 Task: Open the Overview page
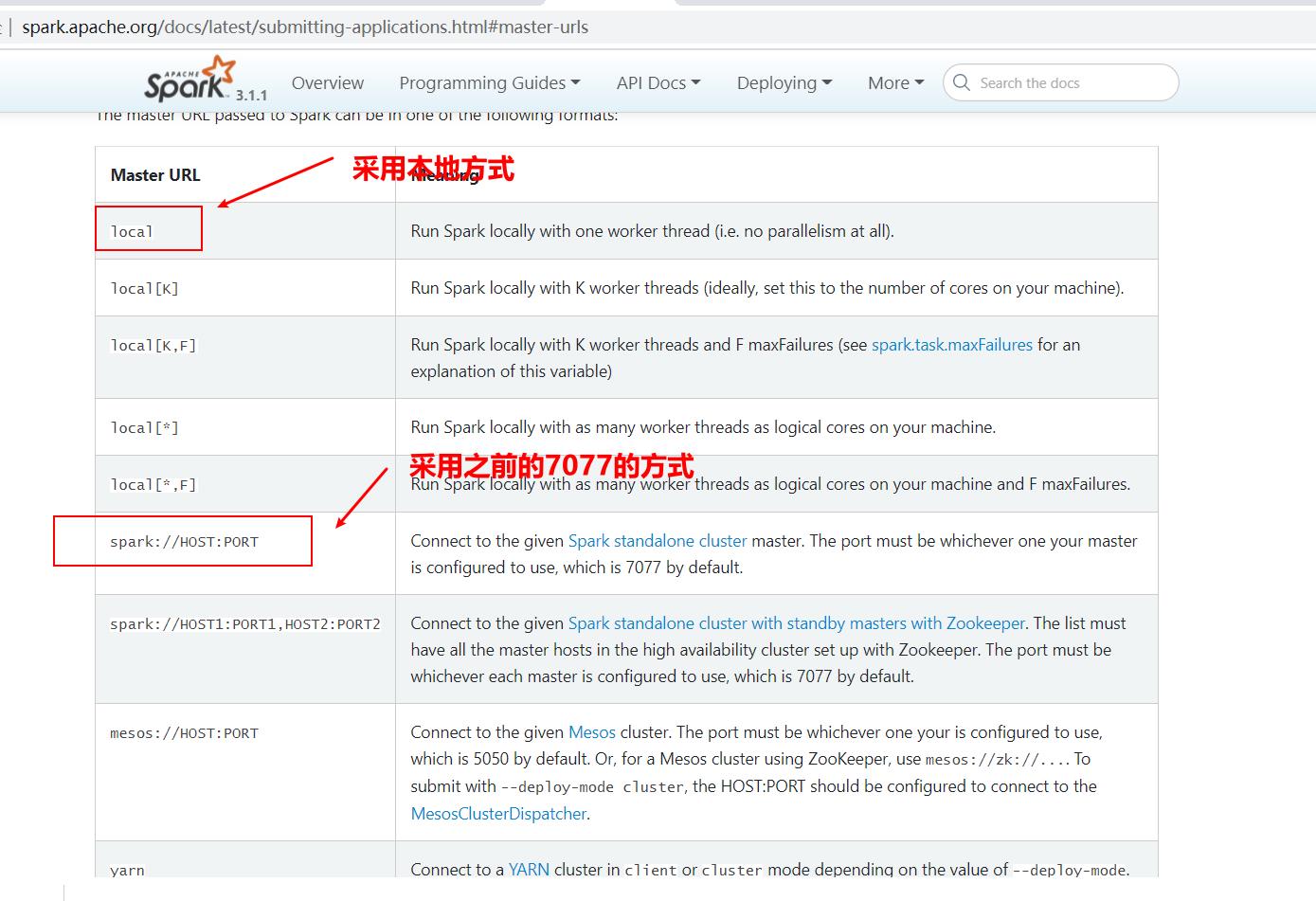point(328,82)
